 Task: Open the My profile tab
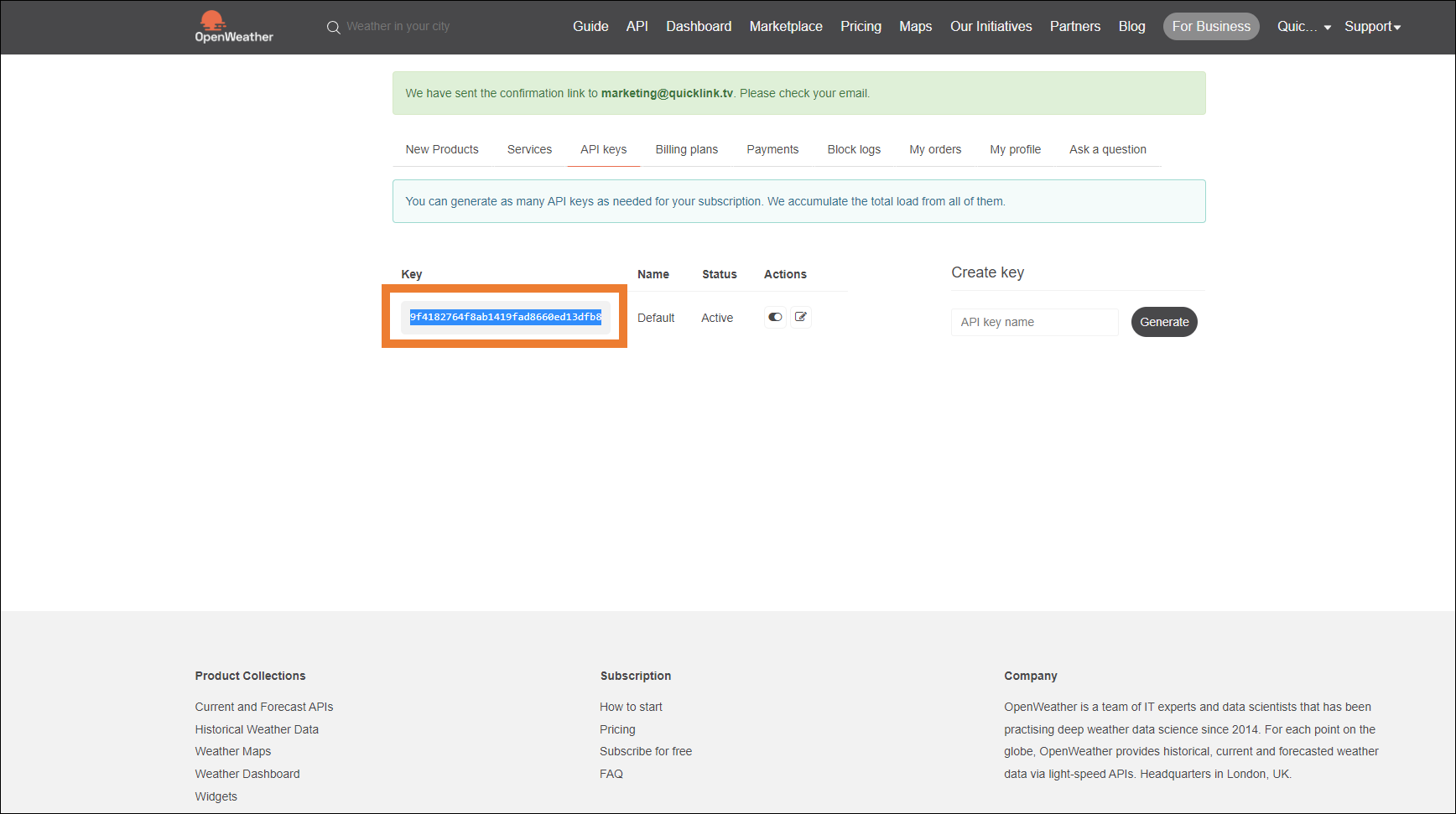tap(1015, 149)
